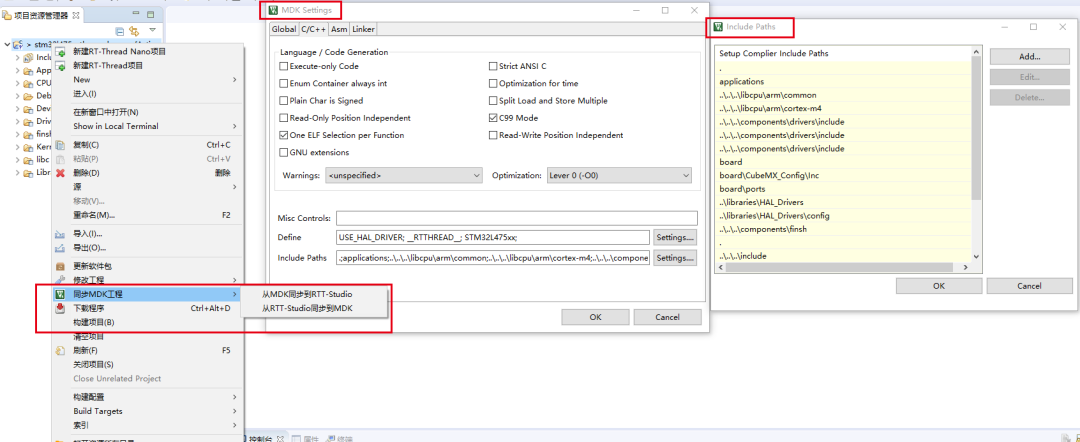The height and width of the screenshot is (442, 1080).
Task: Toggle Enum Container always int checkbox
Action: click(x=283, y=83)
